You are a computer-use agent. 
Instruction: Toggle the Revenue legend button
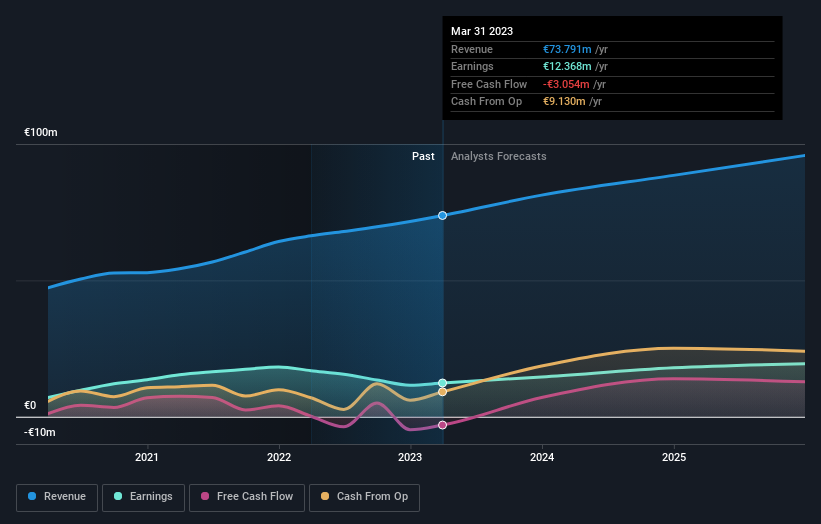click(x=57, y=497)
